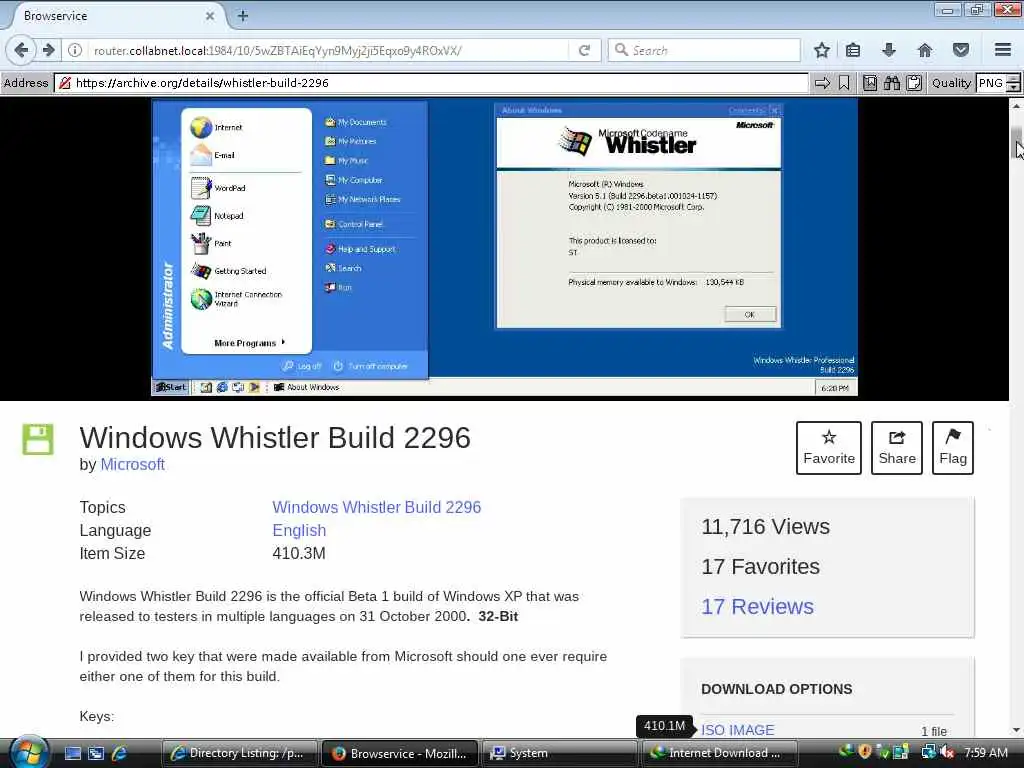Switch to Directory Listing taskbar window
1024x768 pixels.
(x=239, y=753)
